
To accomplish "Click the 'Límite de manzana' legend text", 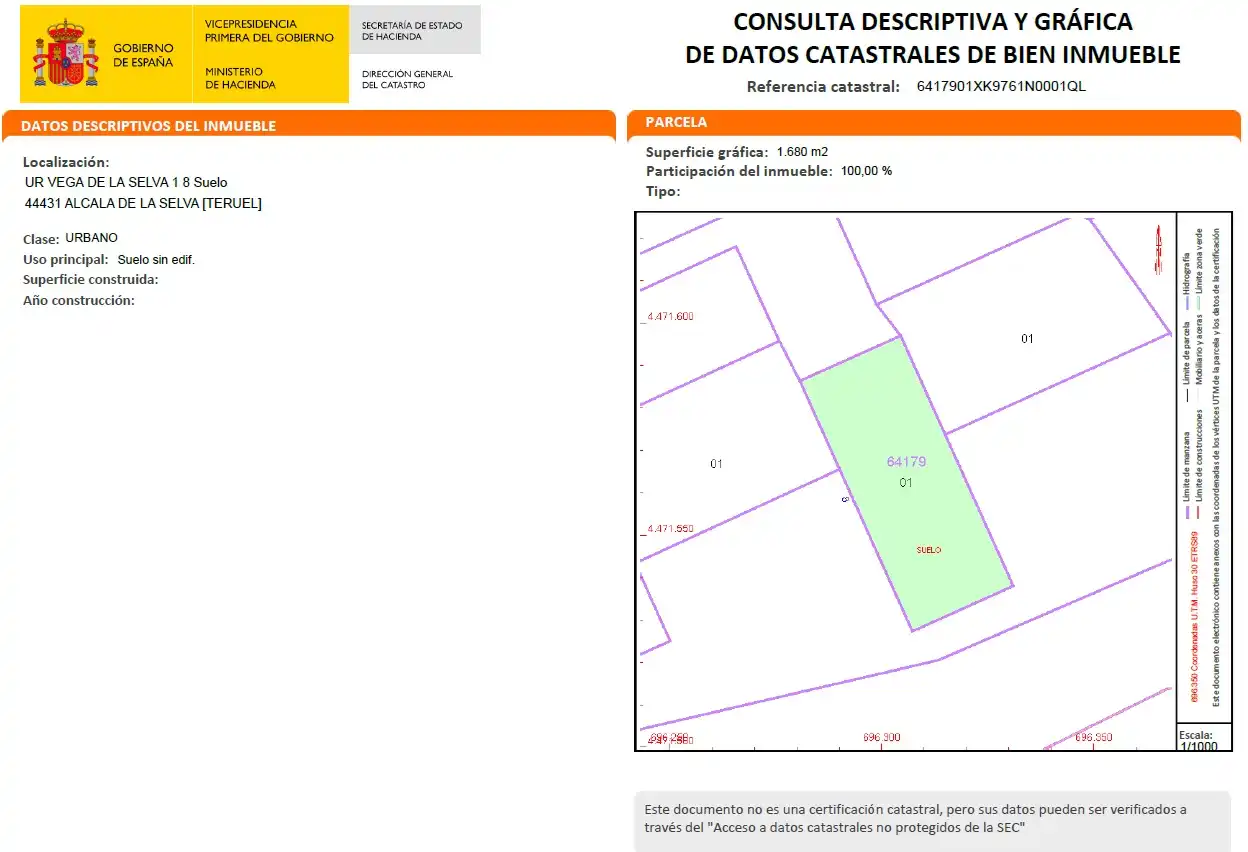I will [x=1187, y=466].
